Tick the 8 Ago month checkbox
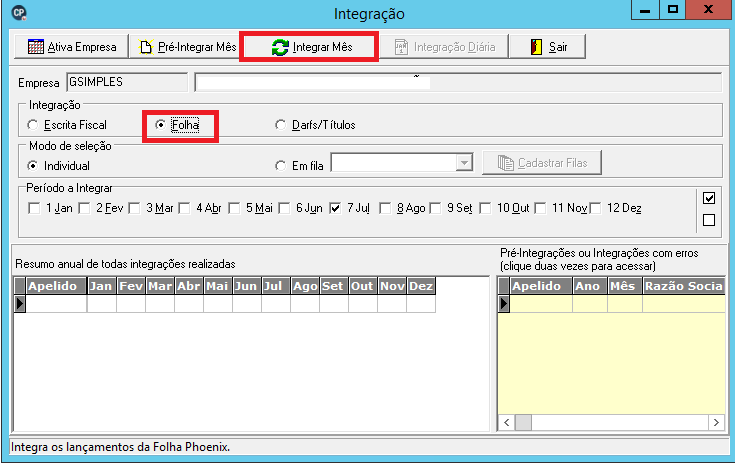 pyautogui.click(x=385, y=208)
